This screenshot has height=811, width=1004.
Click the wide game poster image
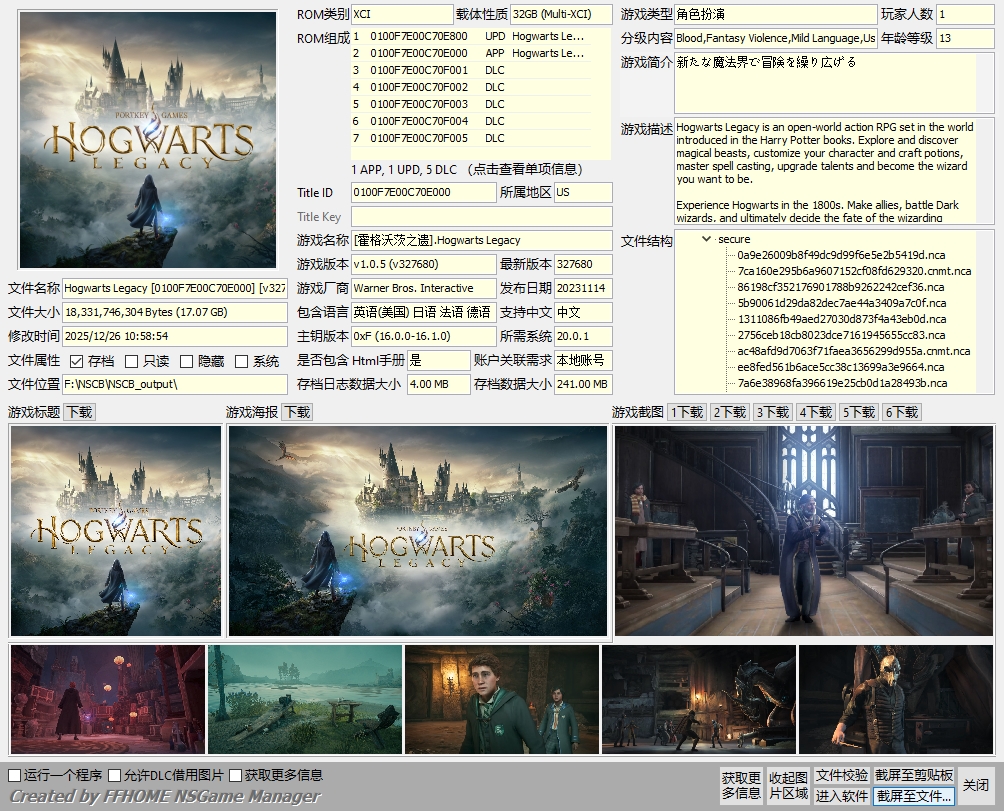(417, 531)
